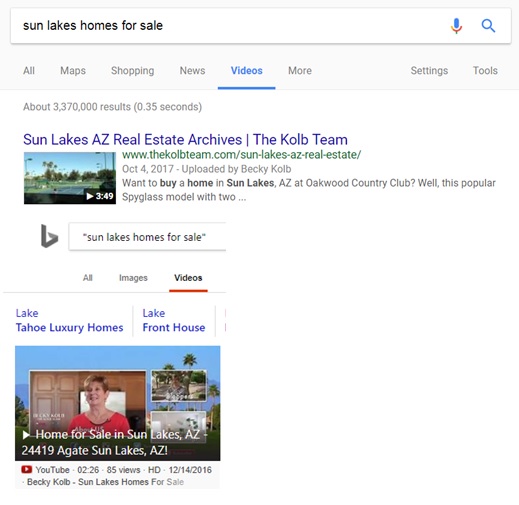The width and height of the screenshot is (519, 505).
Task: Click the YouTube icon below the Bing video
Action: 27,469
